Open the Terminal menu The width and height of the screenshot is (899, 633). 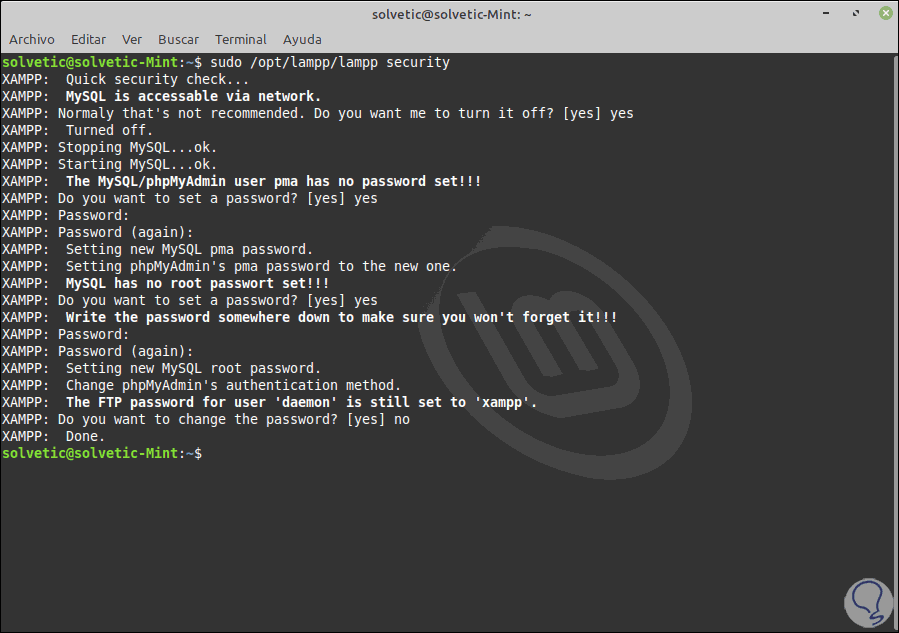point(241,40)
